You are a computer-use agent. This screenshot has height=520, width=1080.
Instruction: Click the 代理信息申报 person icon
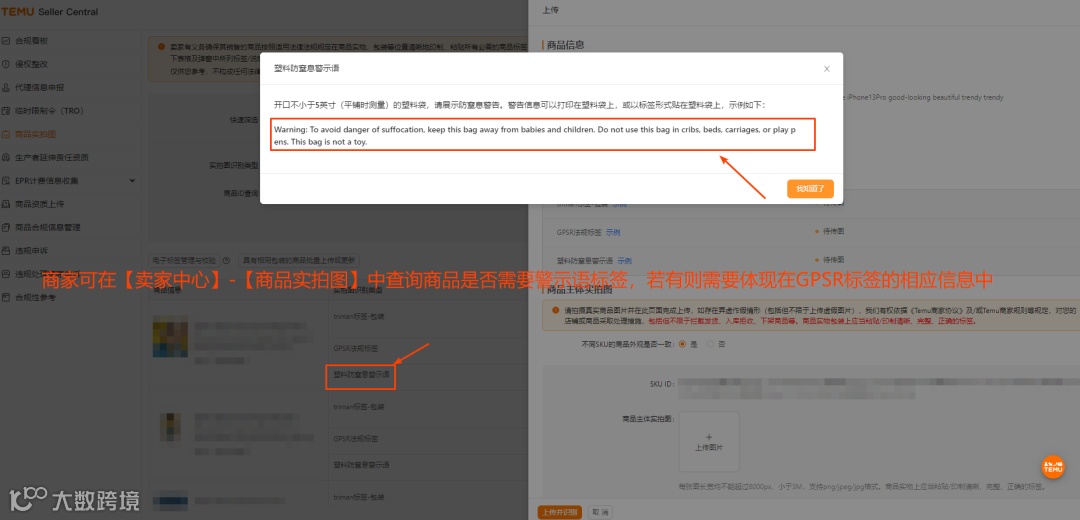click(x=6, y=87)
